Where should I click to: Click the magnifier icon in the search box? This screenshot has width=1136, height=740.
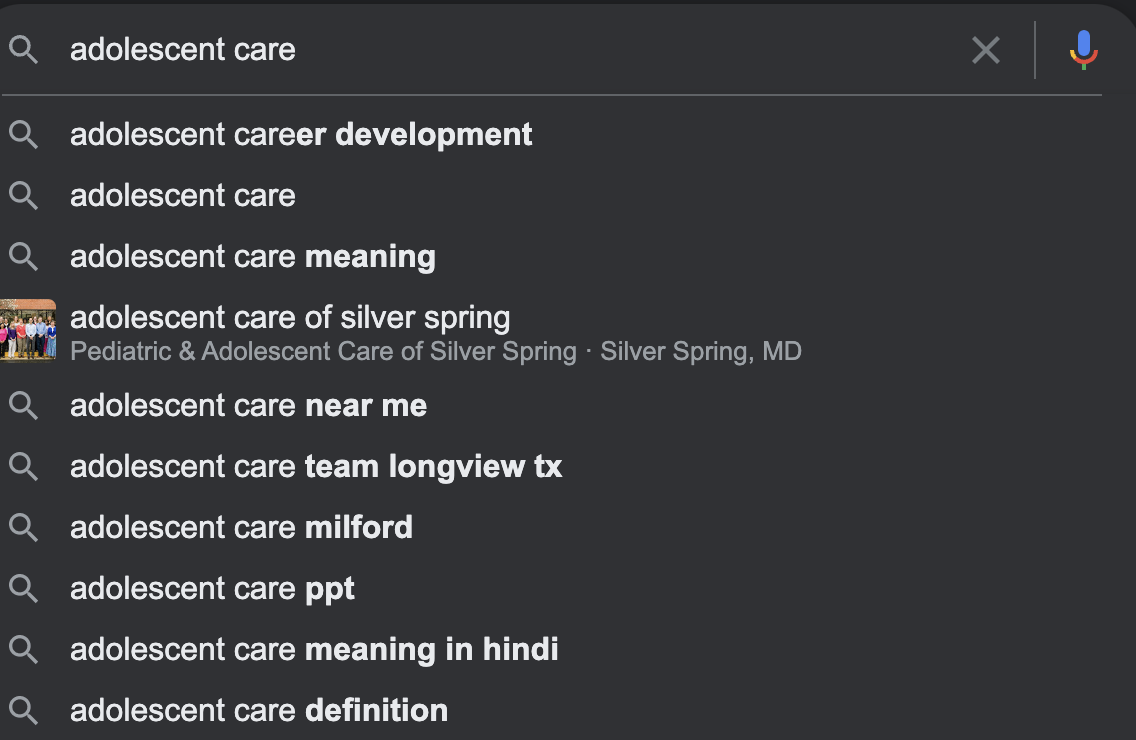pos(24,50)
